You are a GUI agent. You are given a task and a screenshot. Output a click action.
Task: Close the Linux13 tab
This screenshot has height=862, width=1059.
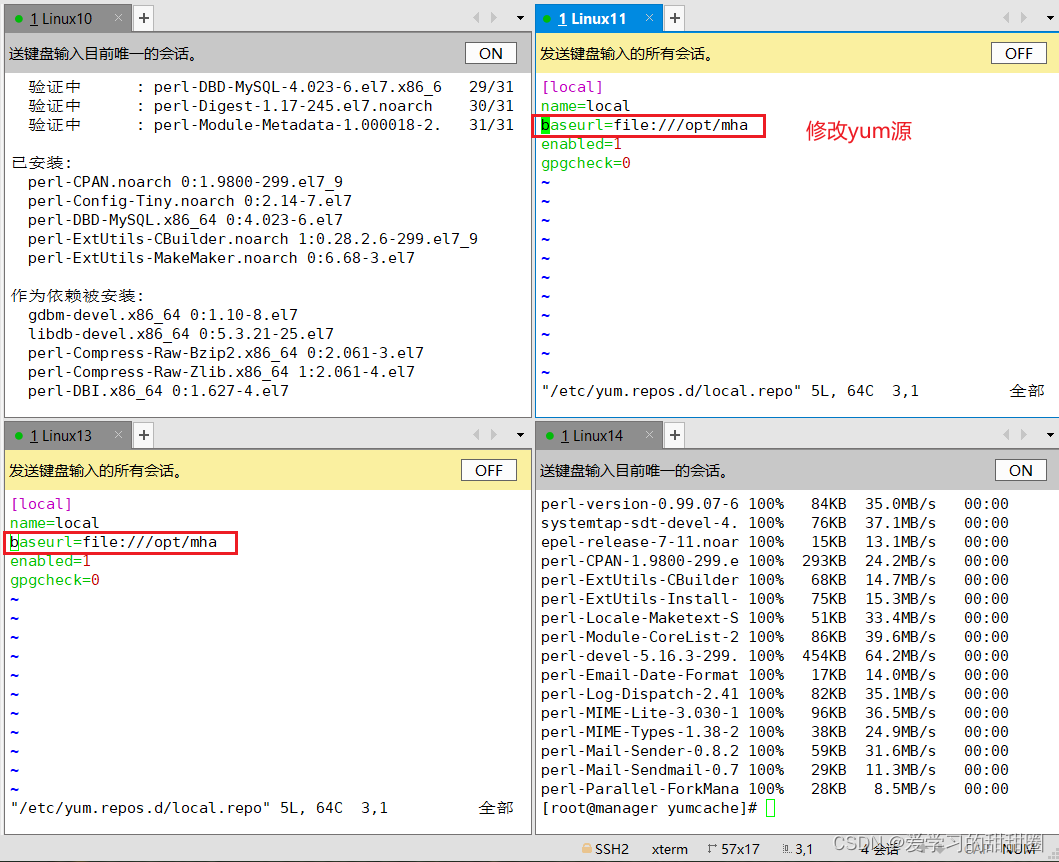coord(118,435)
